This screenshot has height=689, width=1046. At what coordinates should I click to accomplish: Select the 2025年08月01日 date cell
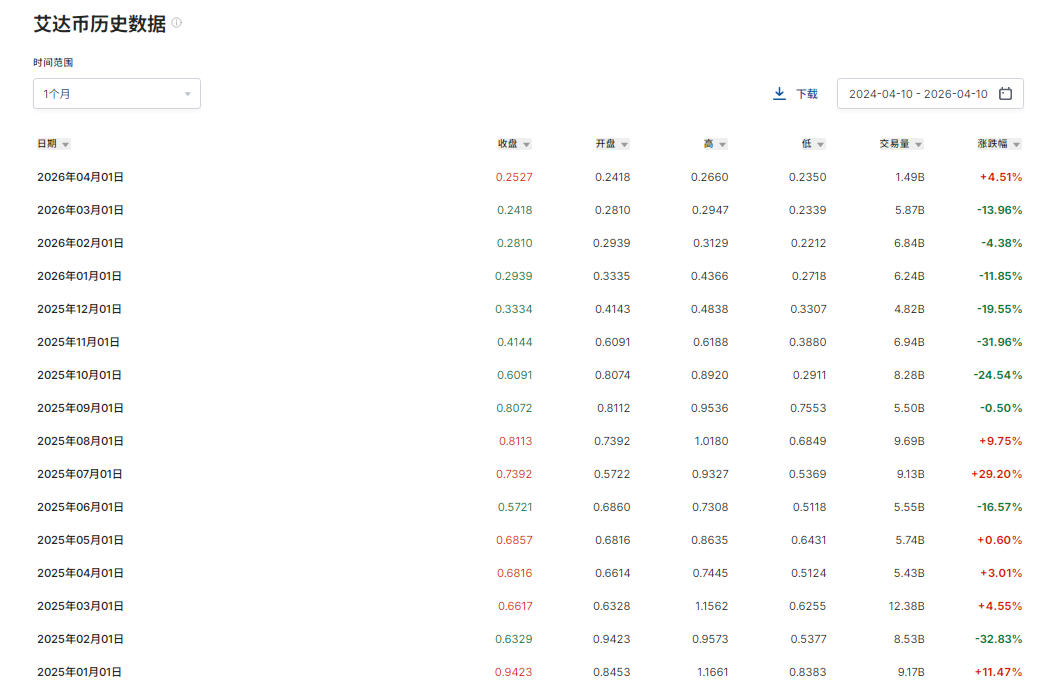[80, 441]
